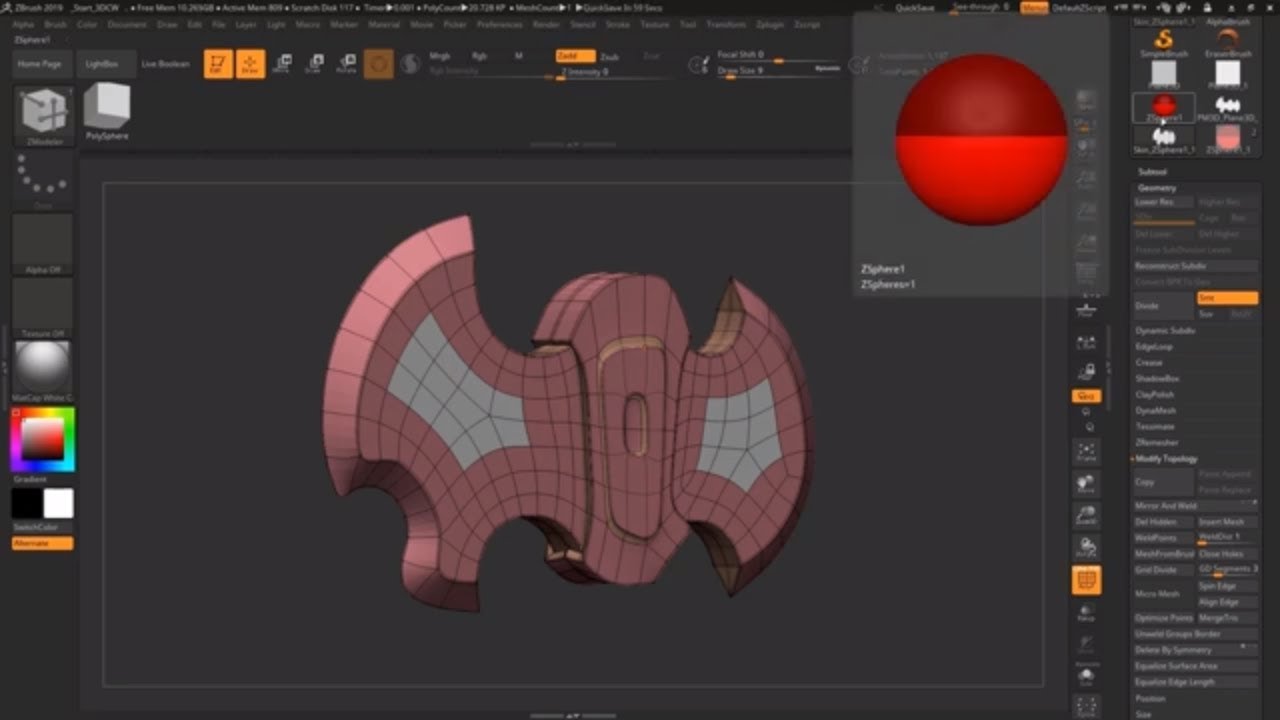Toggle Live Boolean
The height and width of the screenshot is (720, 1280).
tap(165, 64)
